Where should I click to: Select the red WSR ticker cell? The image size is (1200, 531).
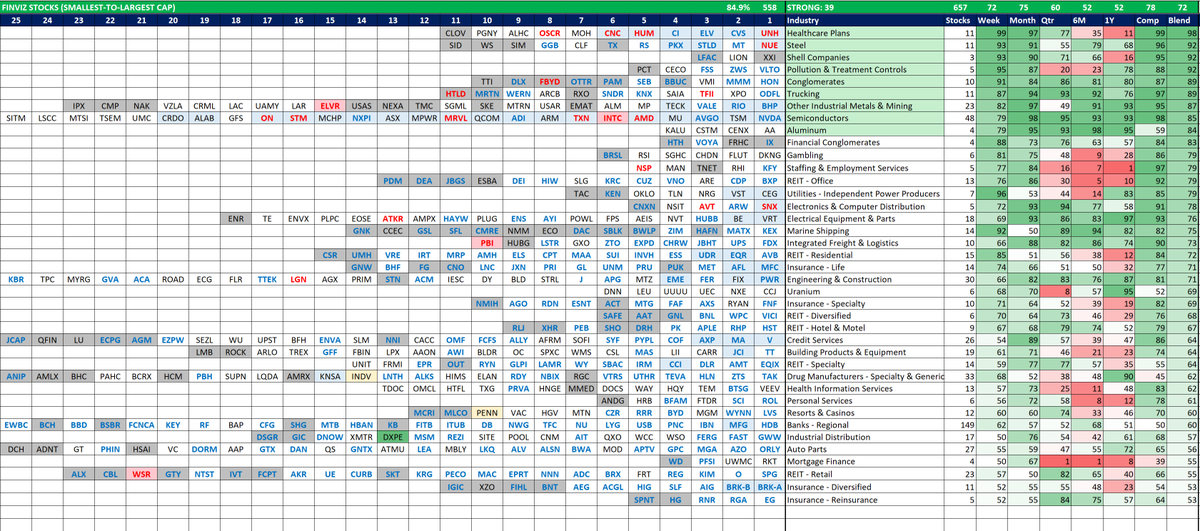click(x=142, y=474)
